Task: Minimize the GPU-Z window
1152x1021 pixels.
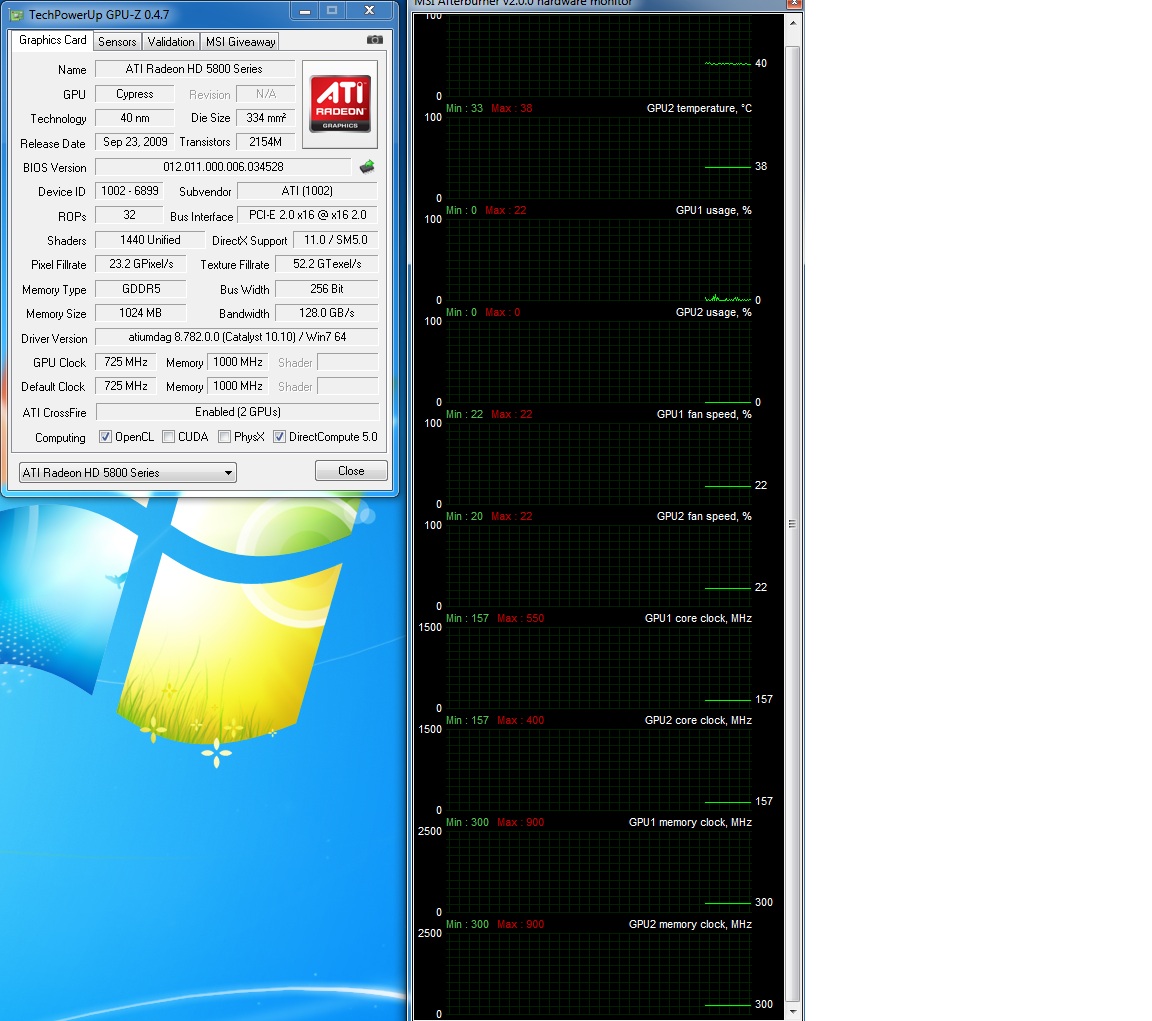Action: tap(306, 11)
